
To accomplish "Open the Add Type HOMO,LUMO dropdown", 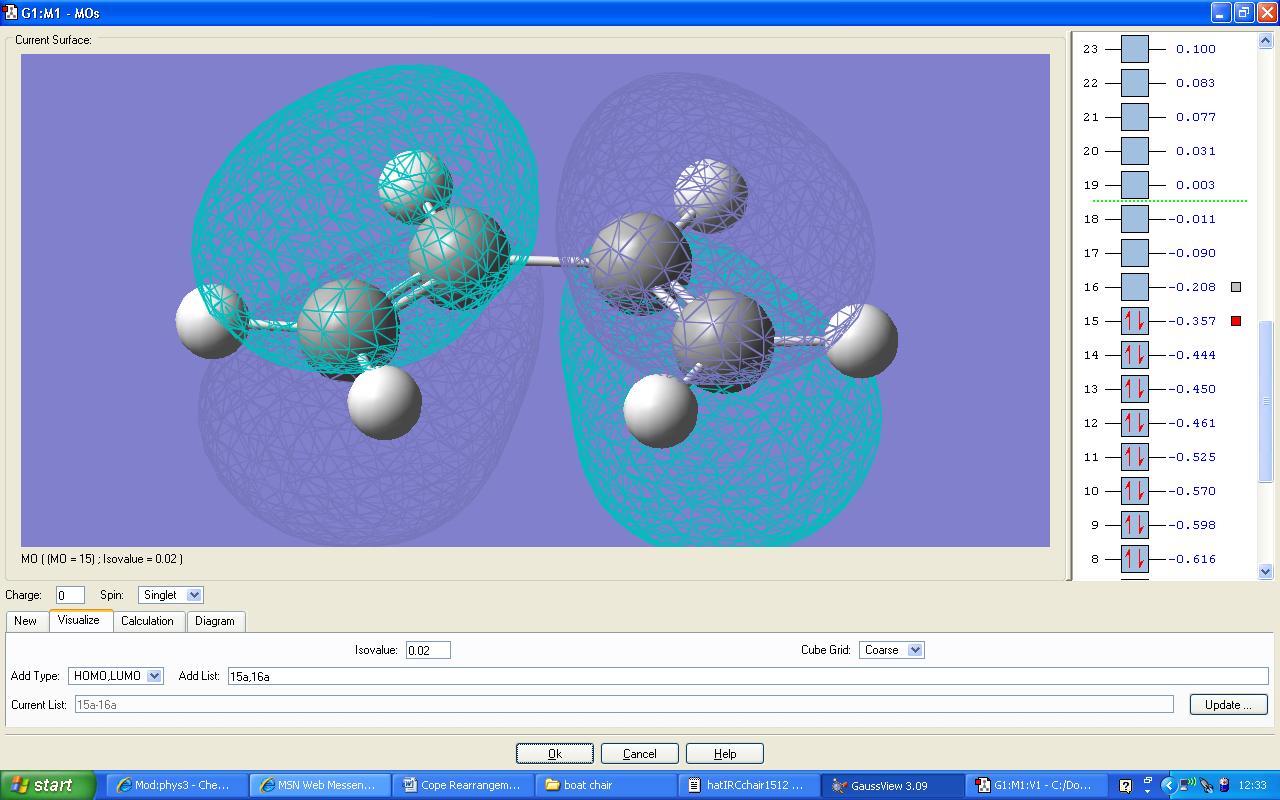I will 116,676.
